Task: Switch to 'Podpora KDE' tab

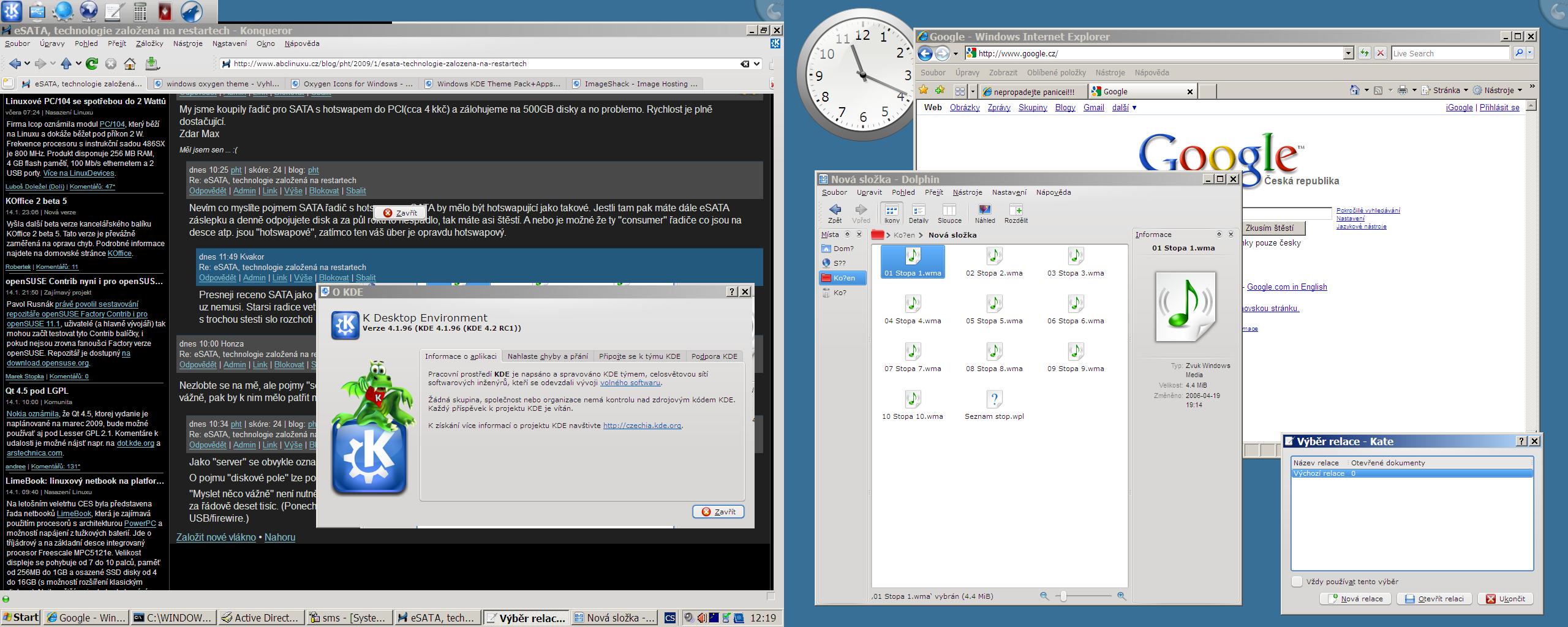Action: coord(714,356)
